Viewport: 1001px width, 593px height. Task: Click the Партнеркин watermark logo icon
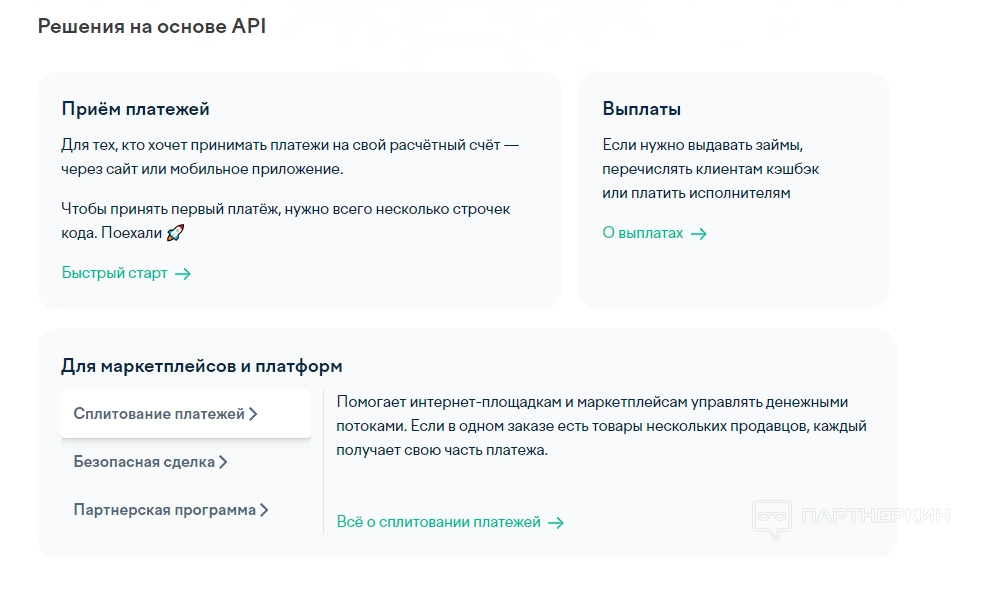pos(772,518)
